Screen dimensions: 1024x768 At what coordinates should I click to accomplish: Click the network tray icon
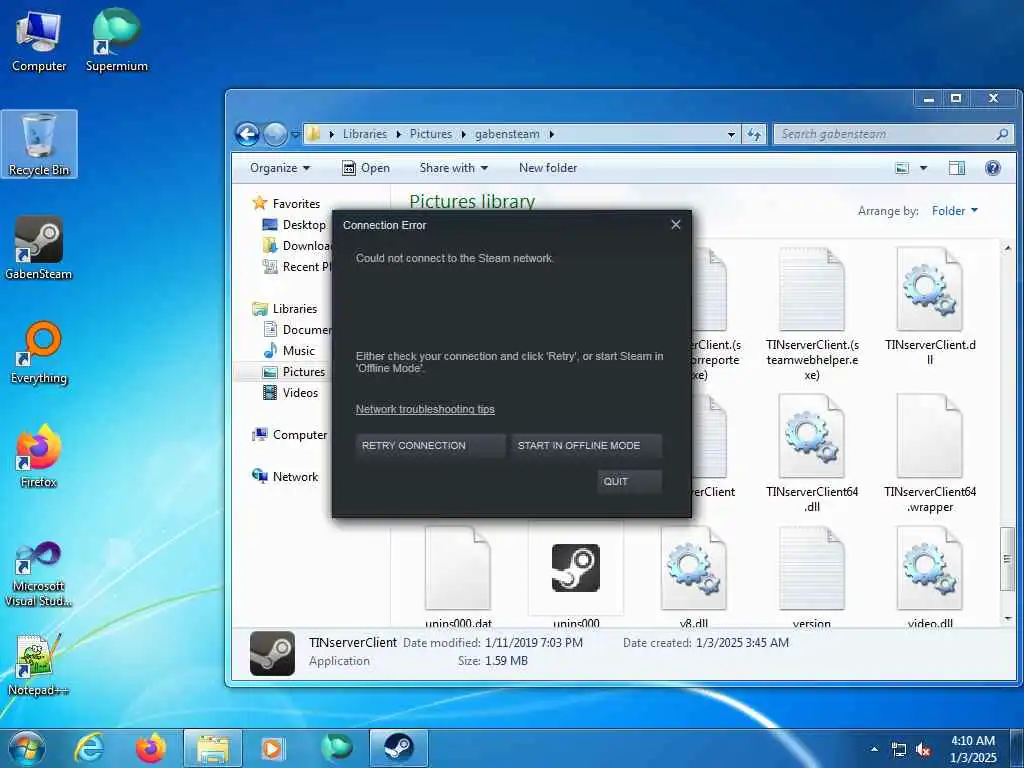click(x=899, y=750)
